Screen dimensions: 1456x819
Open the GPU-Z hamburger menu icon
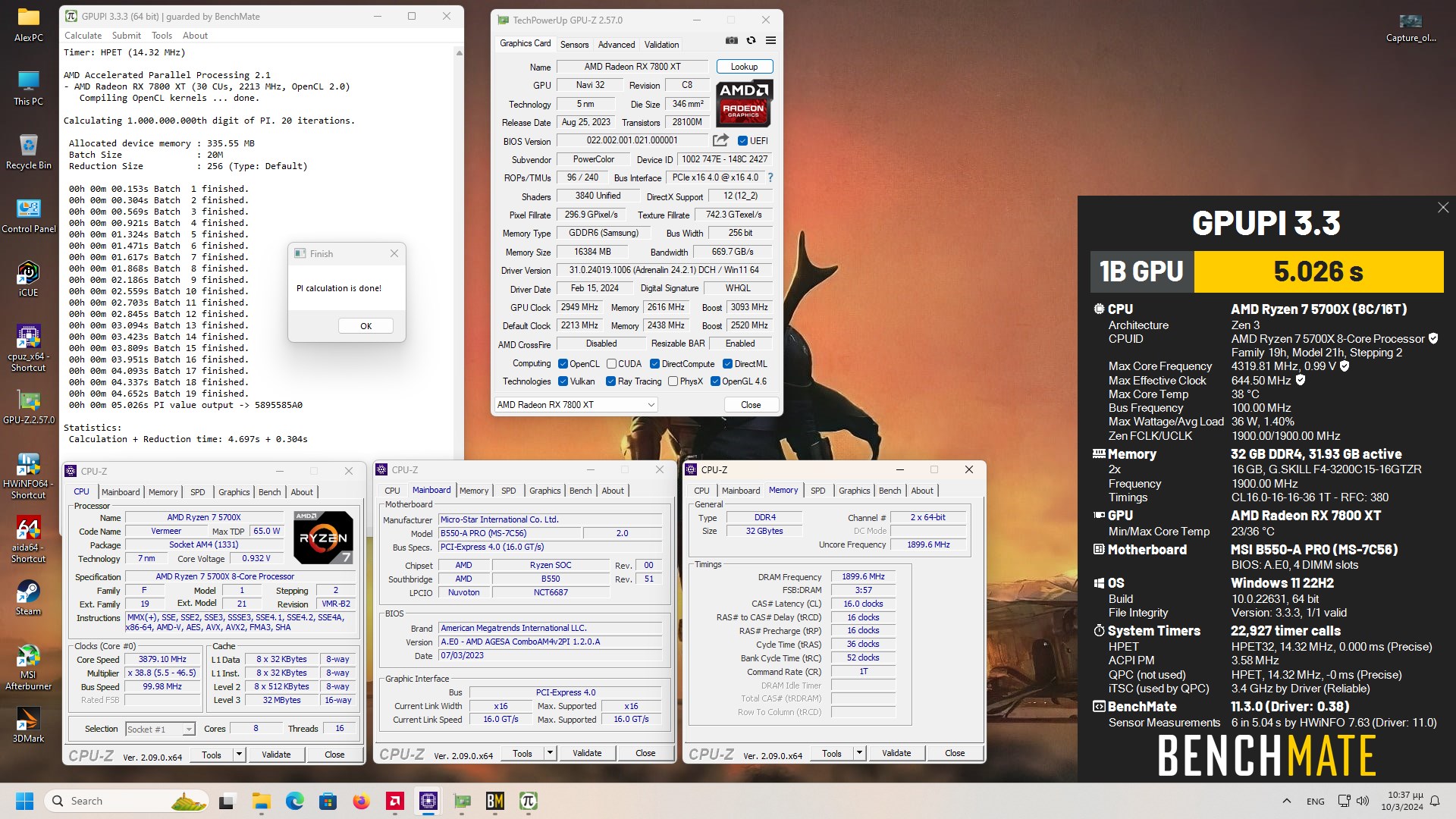point(770,40)
